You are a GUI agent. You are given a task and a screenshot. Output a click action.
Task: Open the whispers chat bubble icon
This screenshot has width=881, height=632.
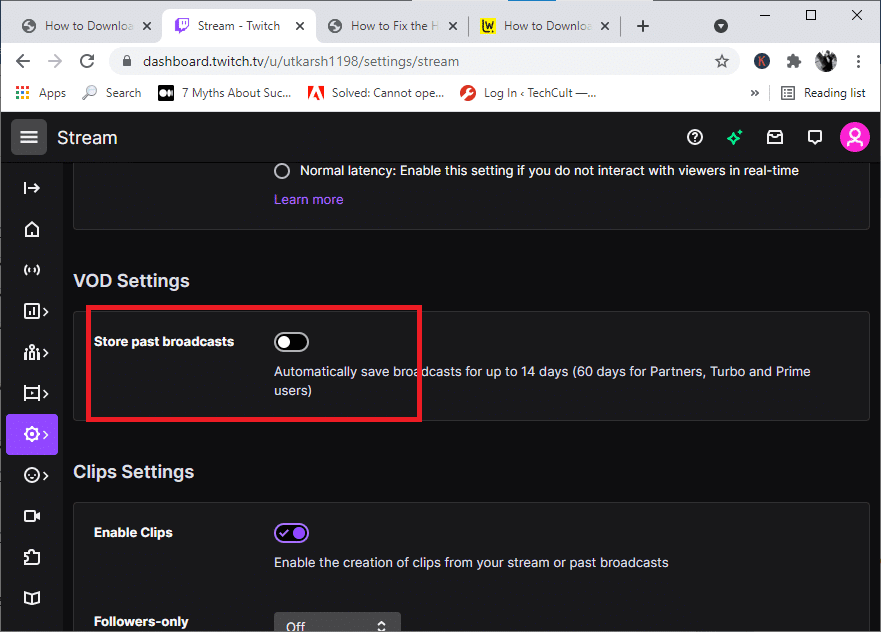click(815, 137)
